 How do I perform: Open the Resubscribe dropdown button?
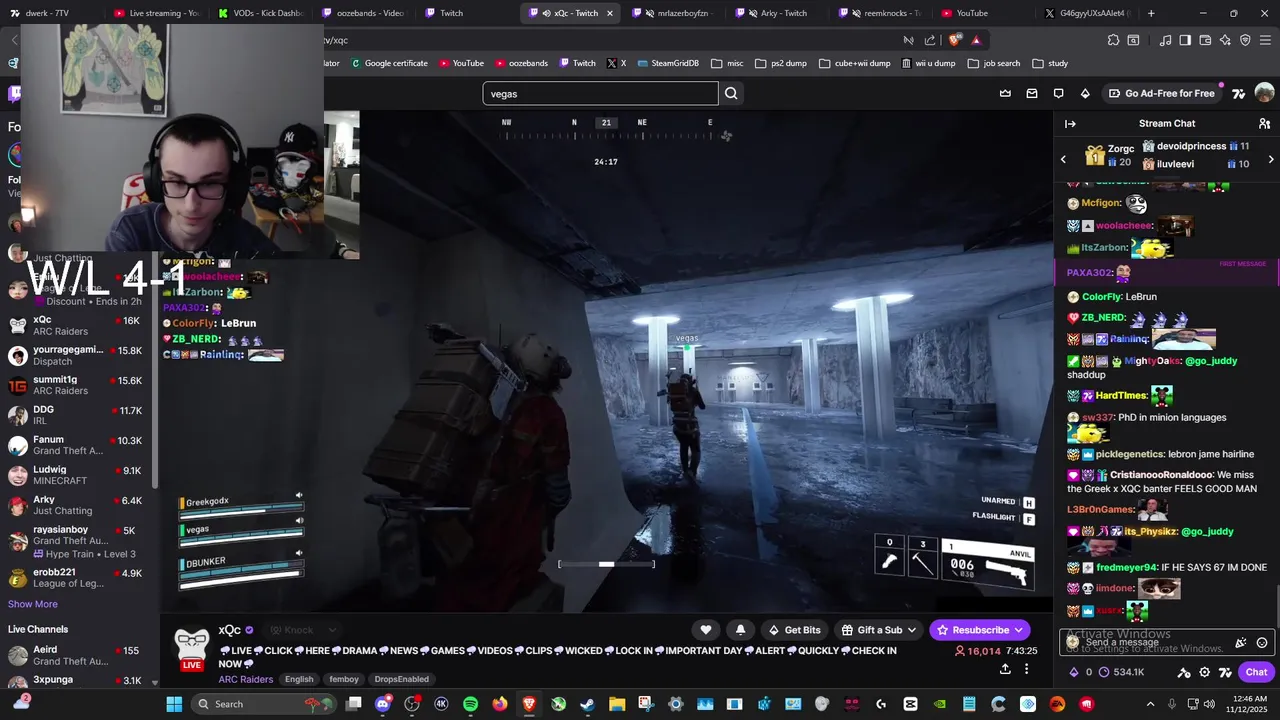(980, 630)
